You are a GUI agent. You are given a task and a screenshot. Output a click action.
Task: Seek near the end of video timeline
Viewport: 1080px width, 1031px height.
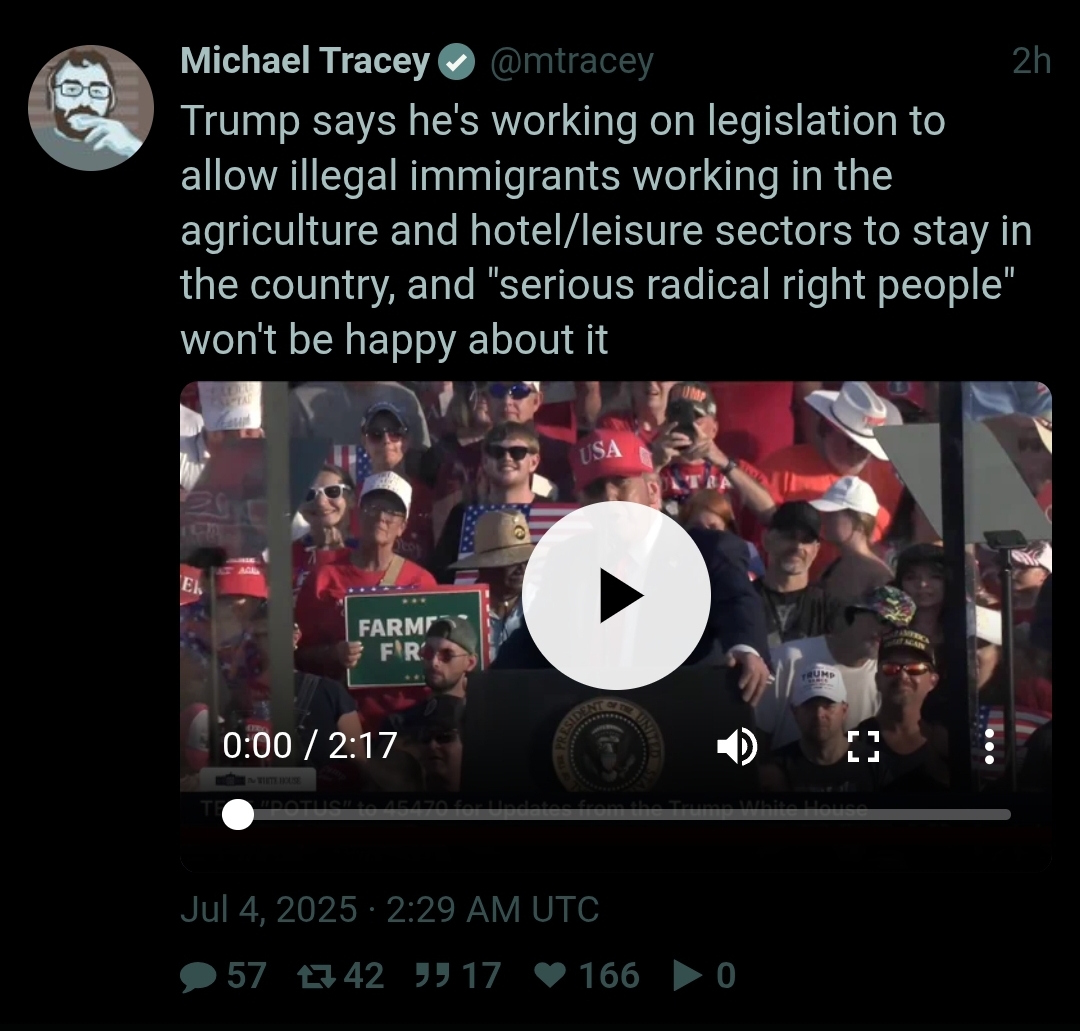[992, 815]
